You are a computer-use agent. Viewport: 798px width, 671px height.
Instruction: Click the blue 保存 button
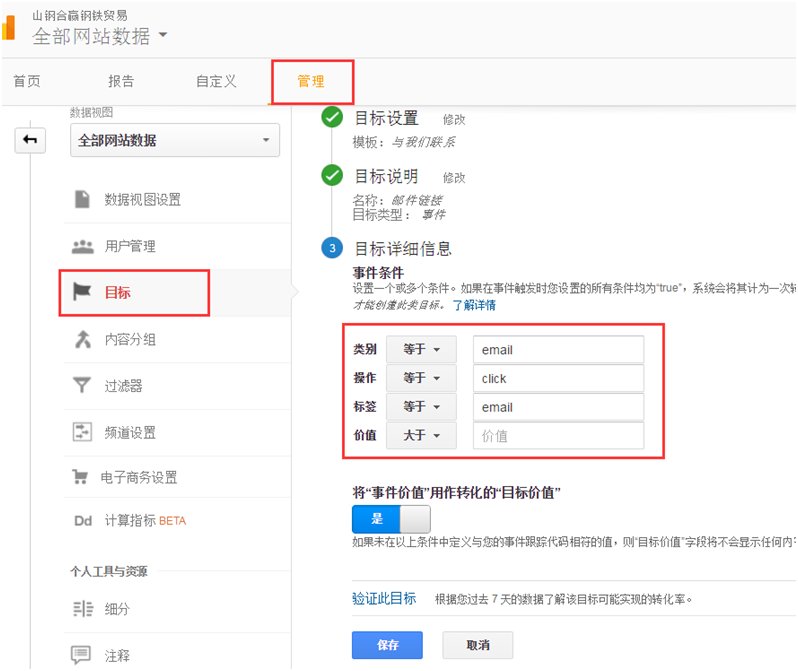[387, 645]
